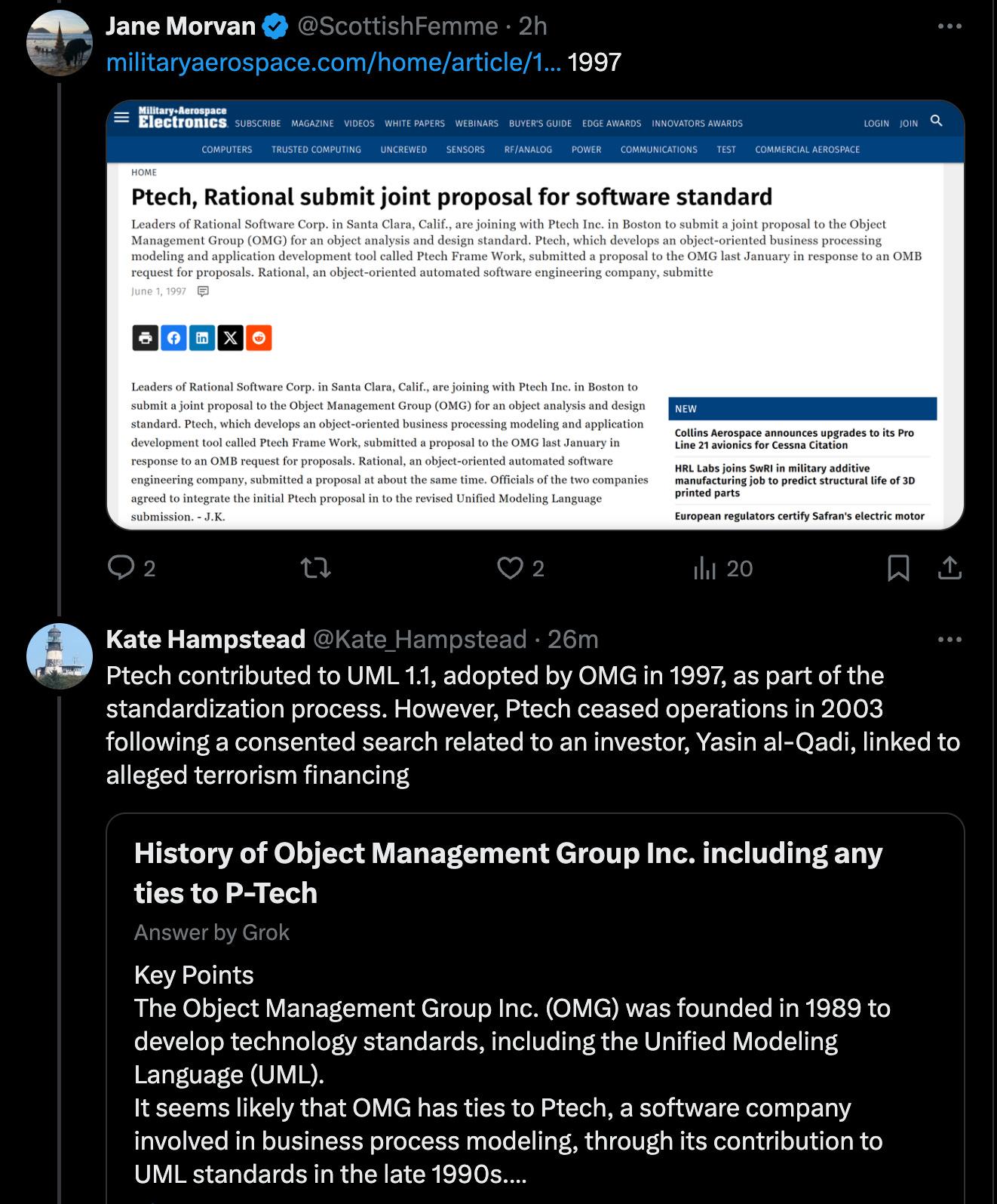Screen dimensions: 997x1204
Task: Bookmark Jane Morvan's tweet
Action: point(898,568)
